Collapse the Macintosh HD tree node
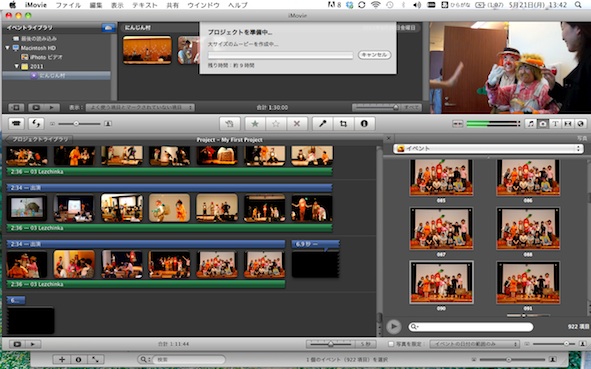 click(7, 48)
